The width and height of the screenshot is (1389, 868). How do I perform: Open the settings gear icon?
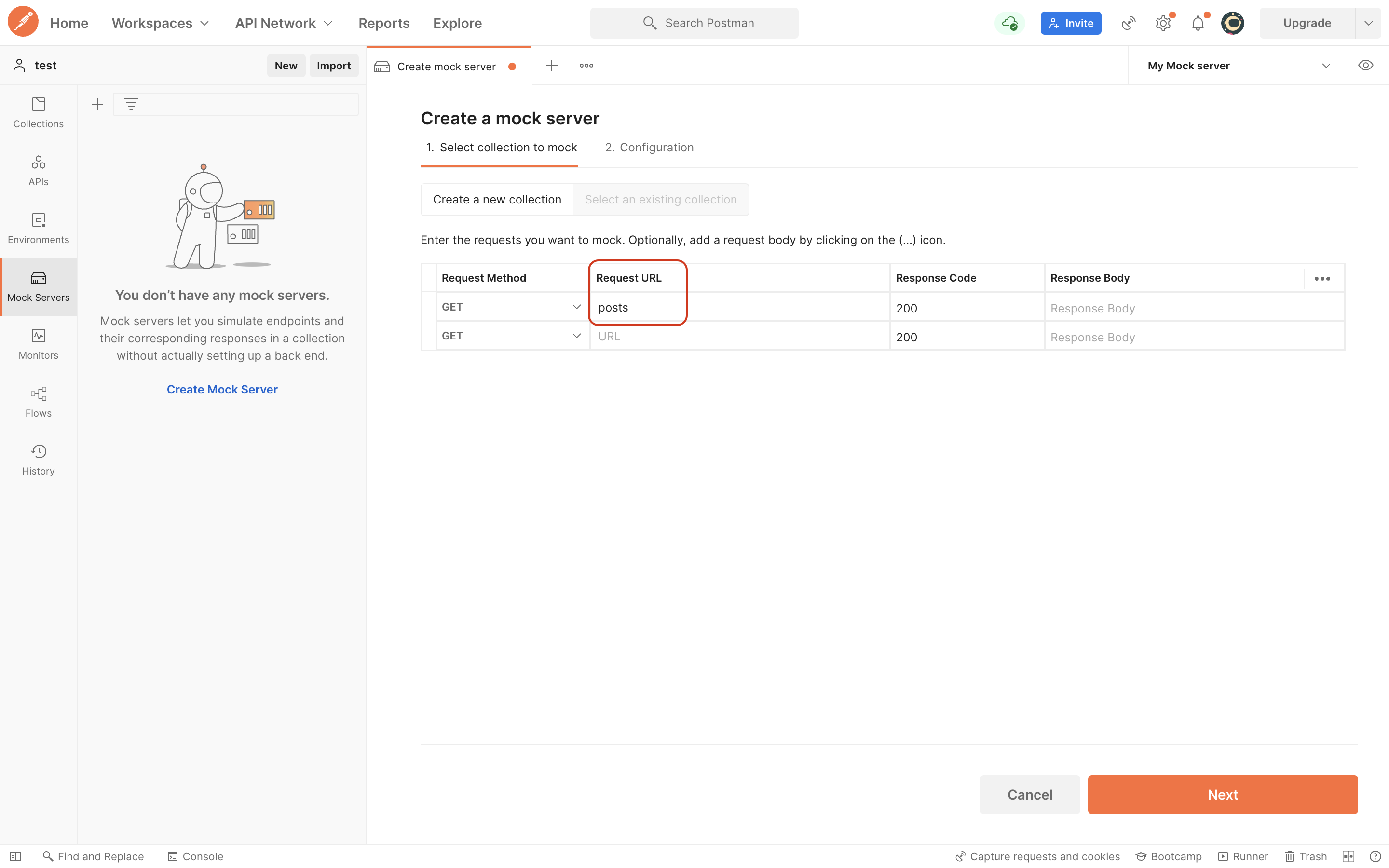click(1163, 24)
